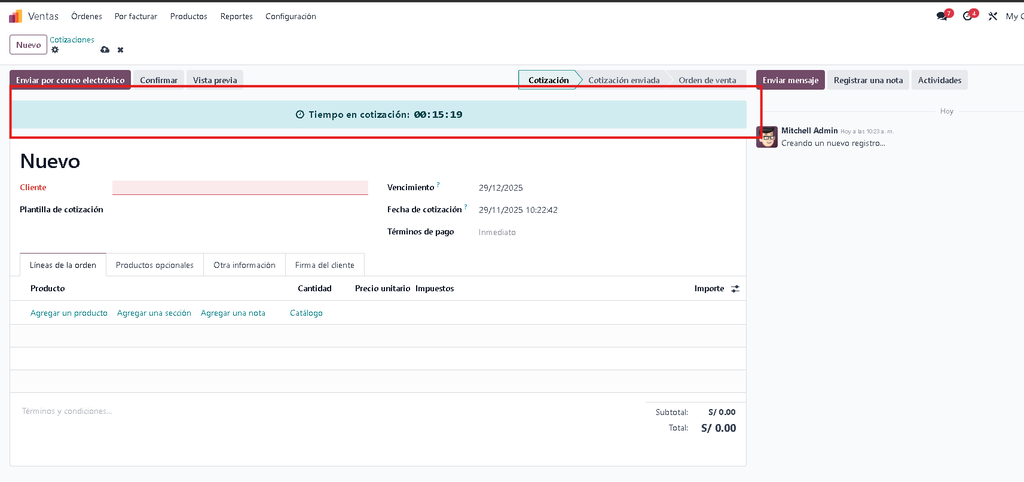Click the Términos y condiciones text area

point(67,411)
